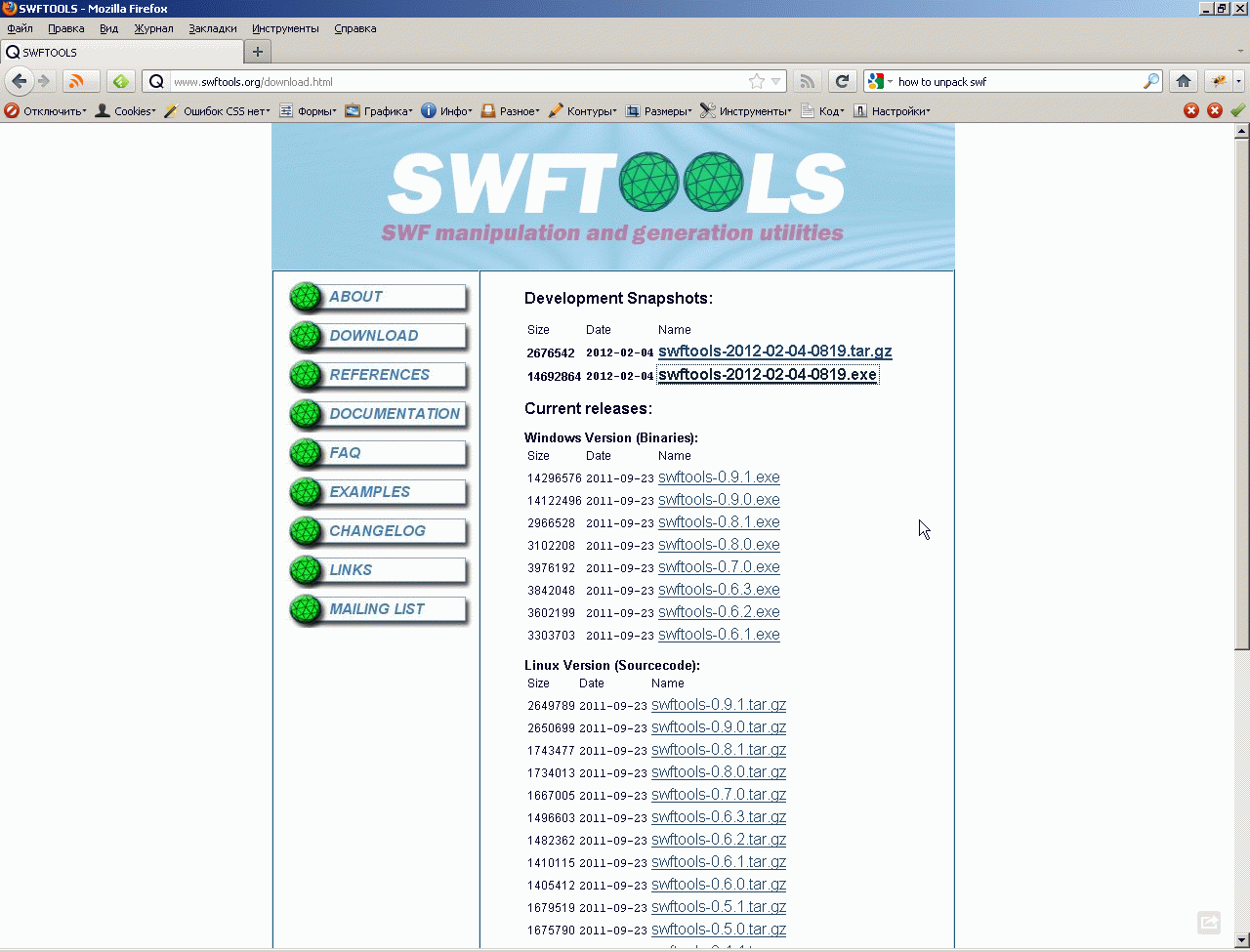This screenshot has width=1250, height=952.
Task: Download swftools-0.6.3.tar.gz source
Action: point(719,817)
